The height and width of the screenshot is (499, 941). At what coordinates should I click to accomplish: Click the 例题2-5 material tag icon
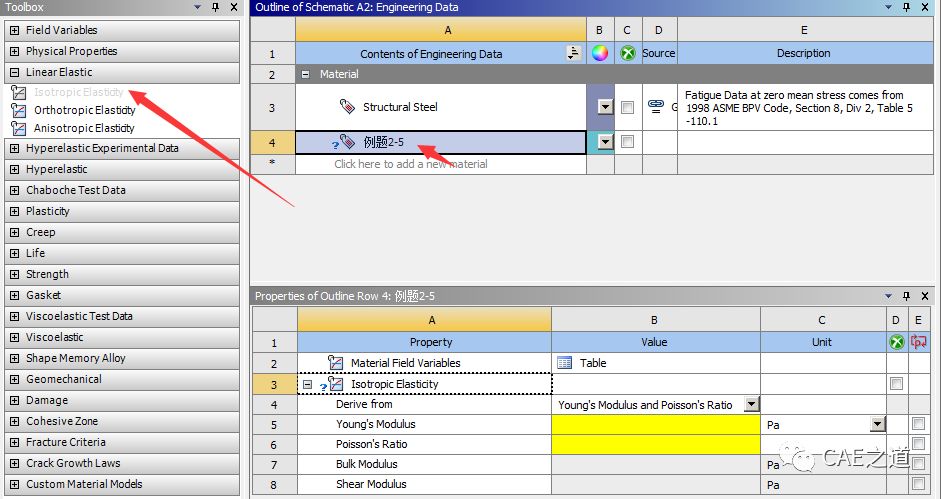click(347, 142)
